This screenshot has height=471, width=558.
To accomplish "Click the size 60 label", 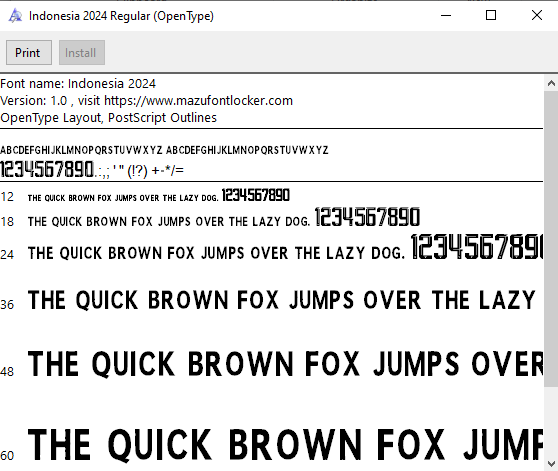I will tap(7, 455).
